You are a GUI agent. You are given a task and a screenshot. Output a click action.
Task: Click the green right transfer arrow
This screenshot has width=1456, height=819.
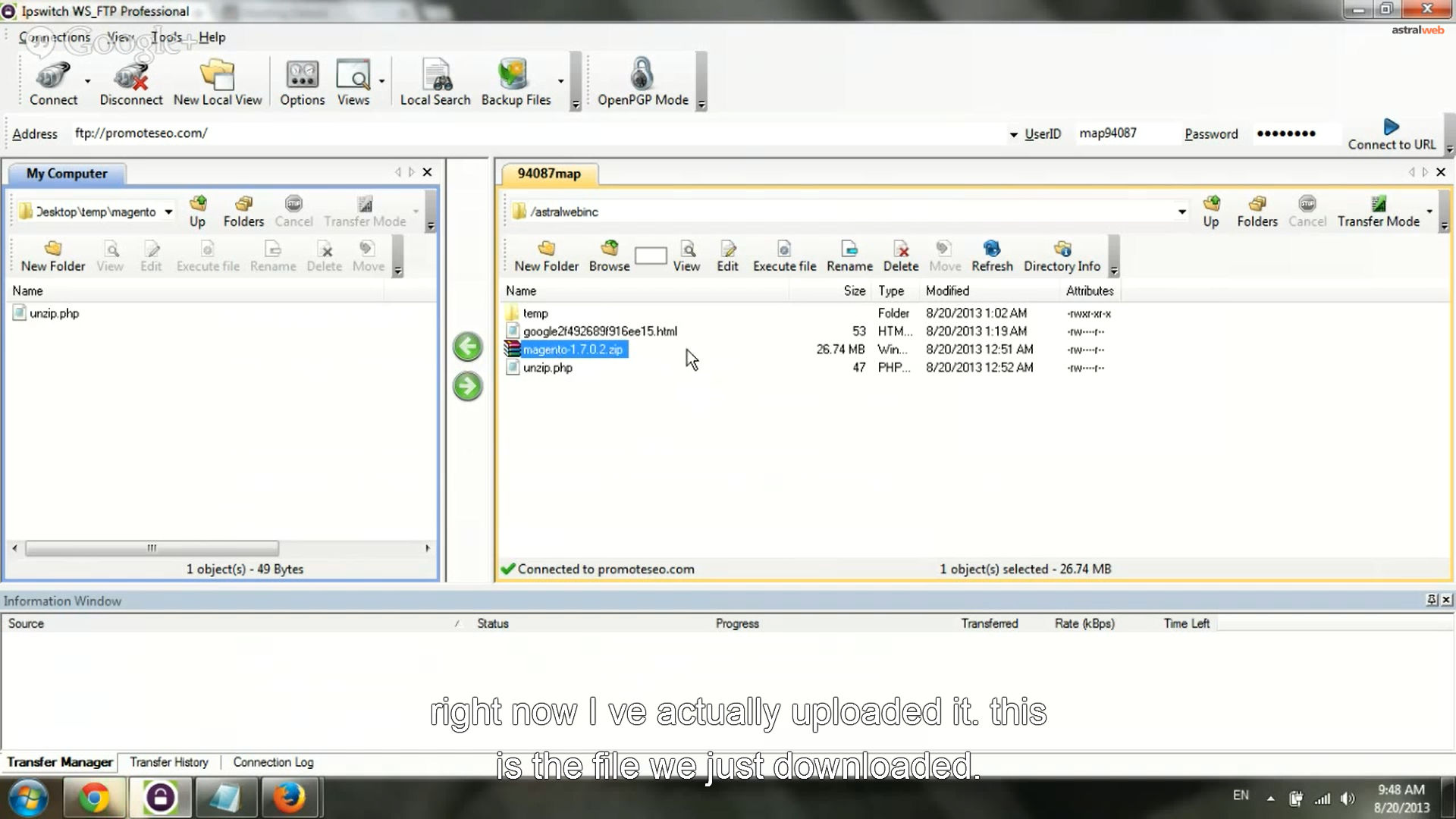point(468,386)
